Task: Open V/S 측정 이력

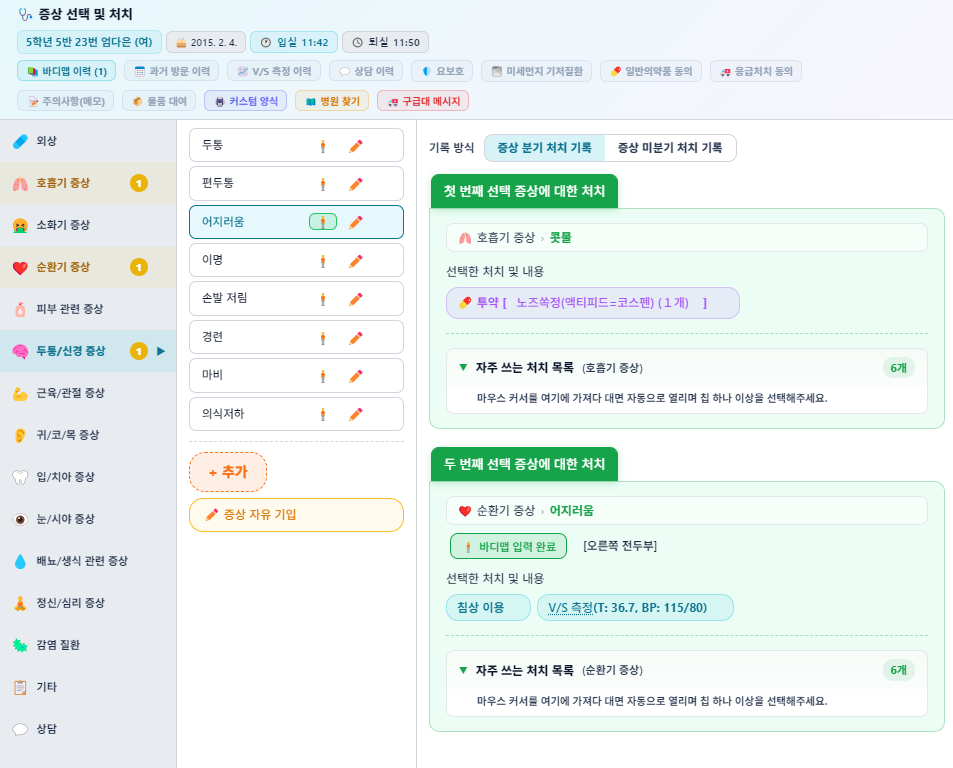Action: click(274, 71)
